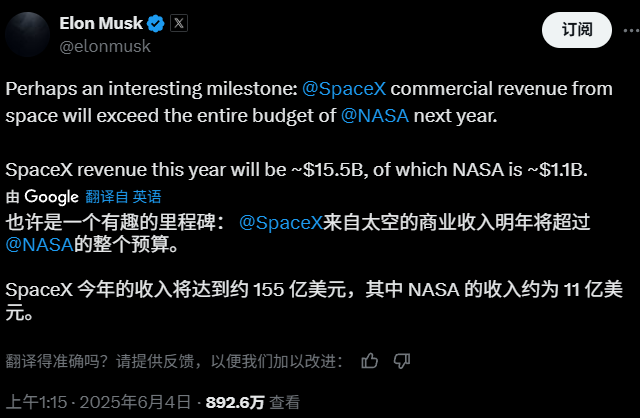Click the 翻译自 英语 link
This screenshot has width=640, height=418.
click(x=123, y=196)
